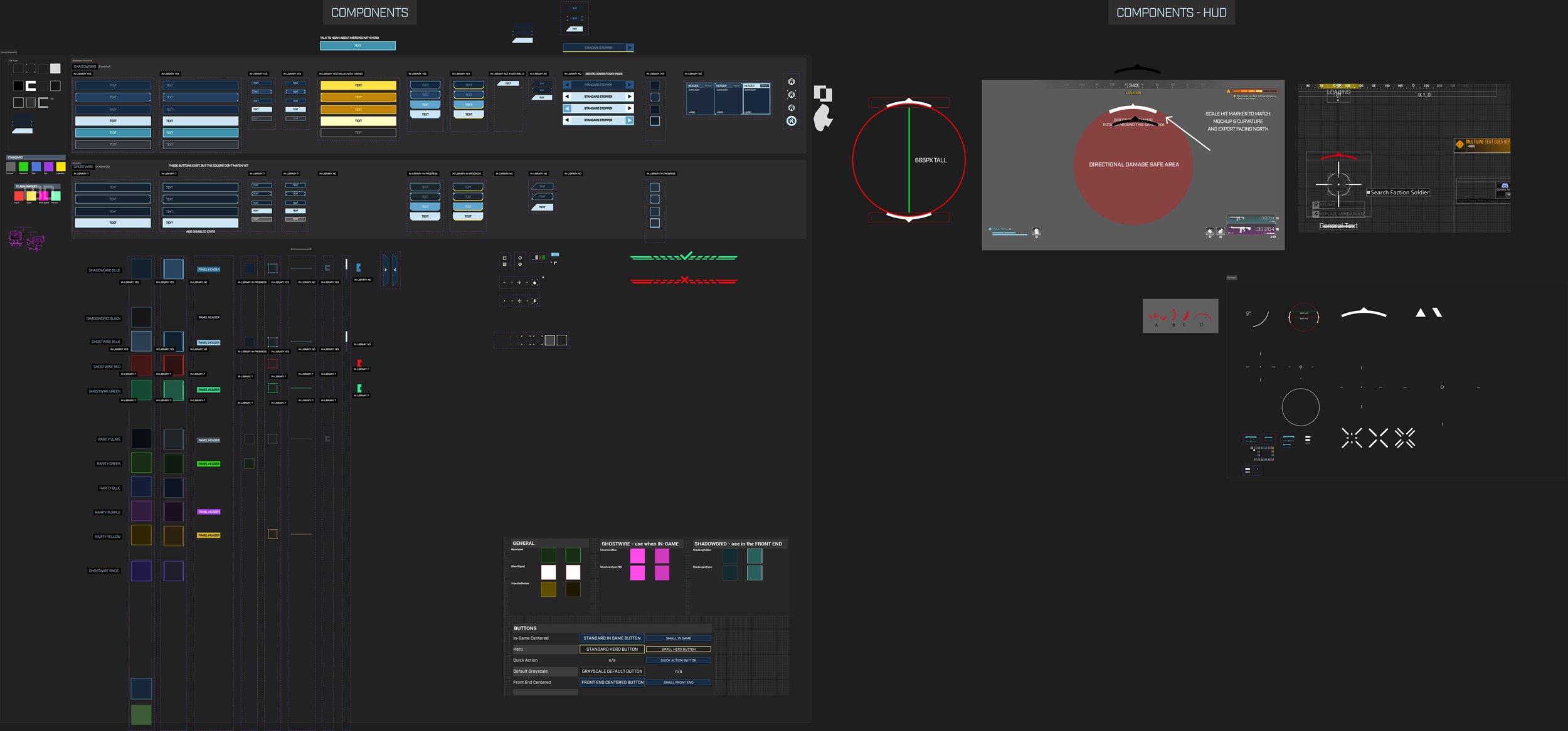Click left arrow of second Standard Stepper
The width and height of the screenshot is (1568, 731).
tap(567, 97)
